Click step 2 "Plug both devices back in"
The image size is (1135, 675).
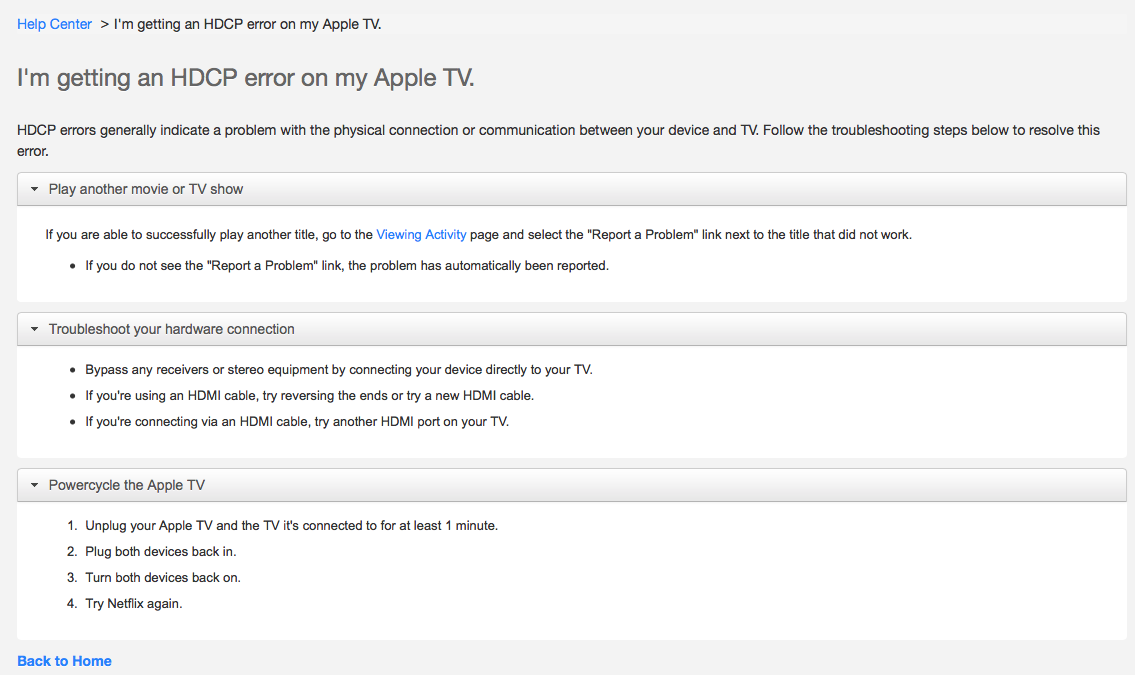point(161,552)
